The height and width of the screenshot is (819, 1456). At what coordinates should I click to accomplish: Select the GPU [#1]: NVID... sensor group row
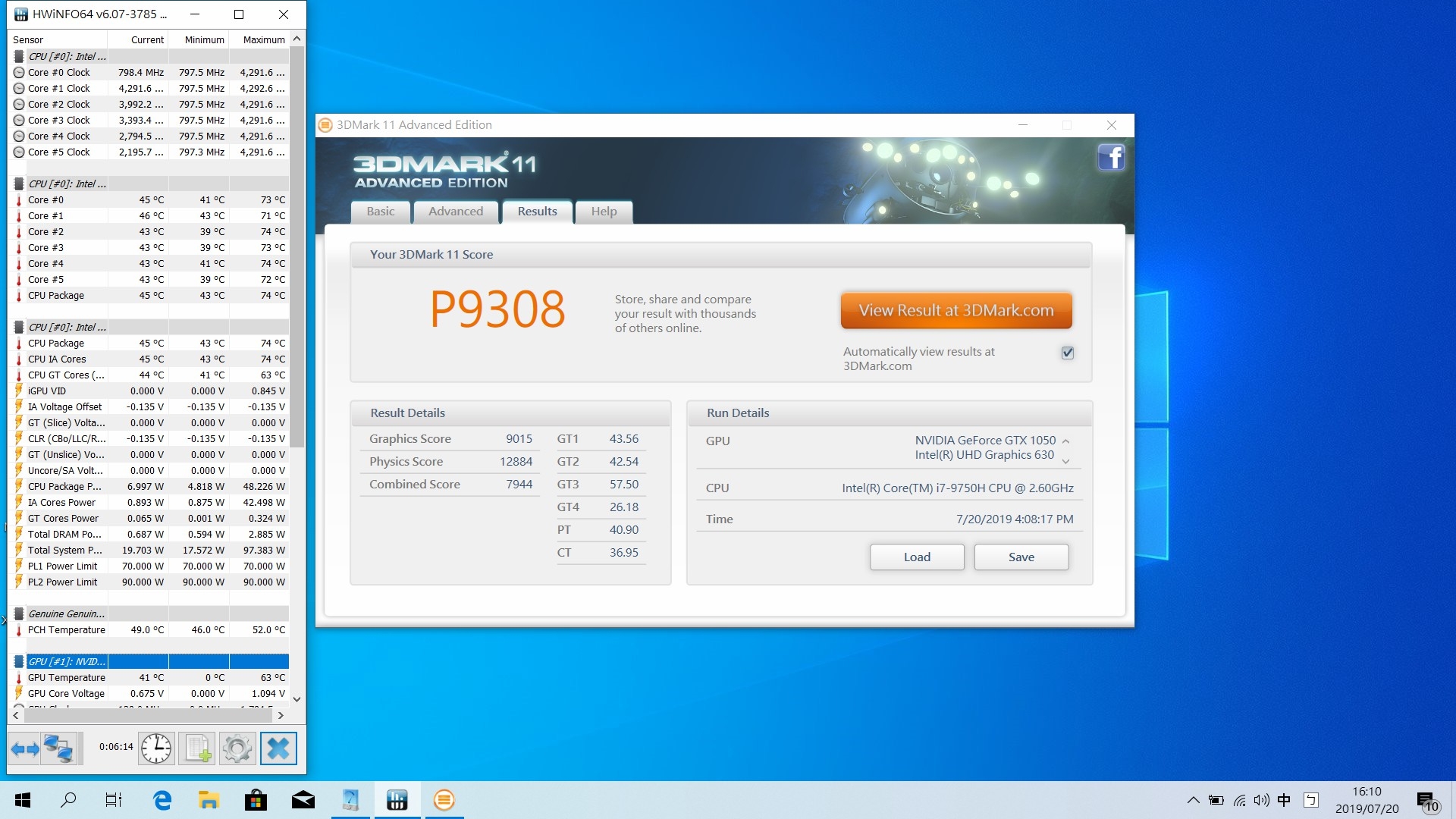pyautogui.click(x=149, y=662)
